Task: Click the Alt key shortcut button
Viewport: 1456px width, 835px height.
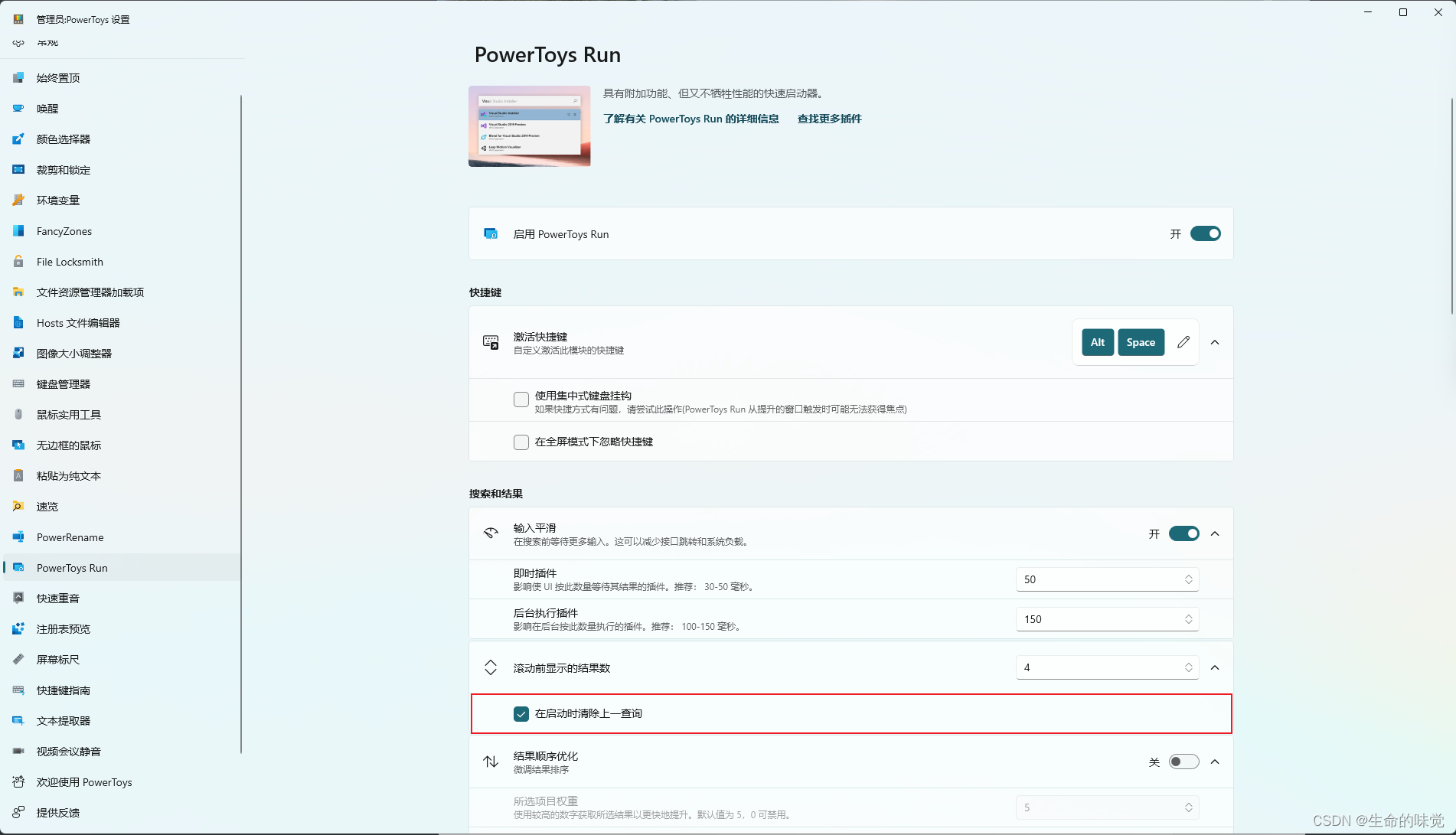Action: (x=1098, y=342)
